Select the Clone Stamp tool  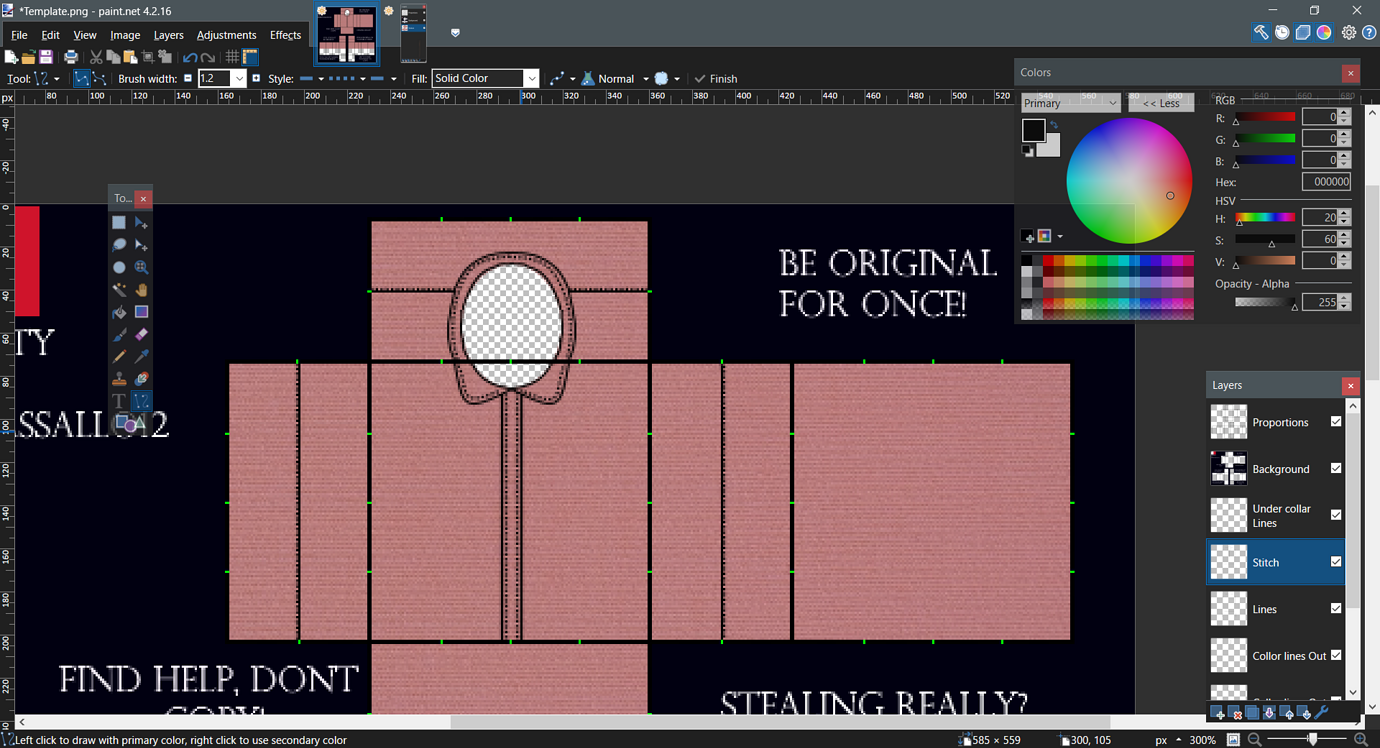pos(118,378)
